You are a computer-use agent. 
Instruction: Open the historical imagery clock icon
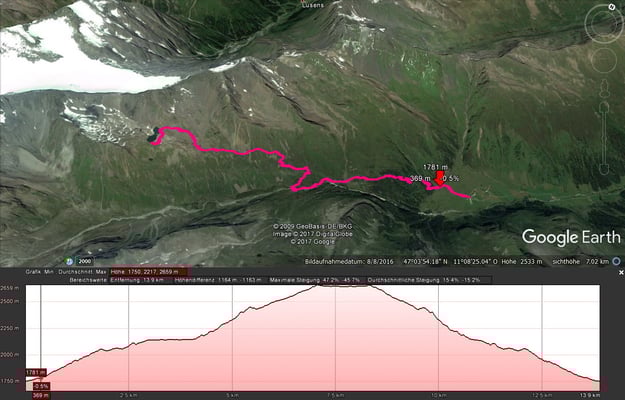[x=70, y=261]
